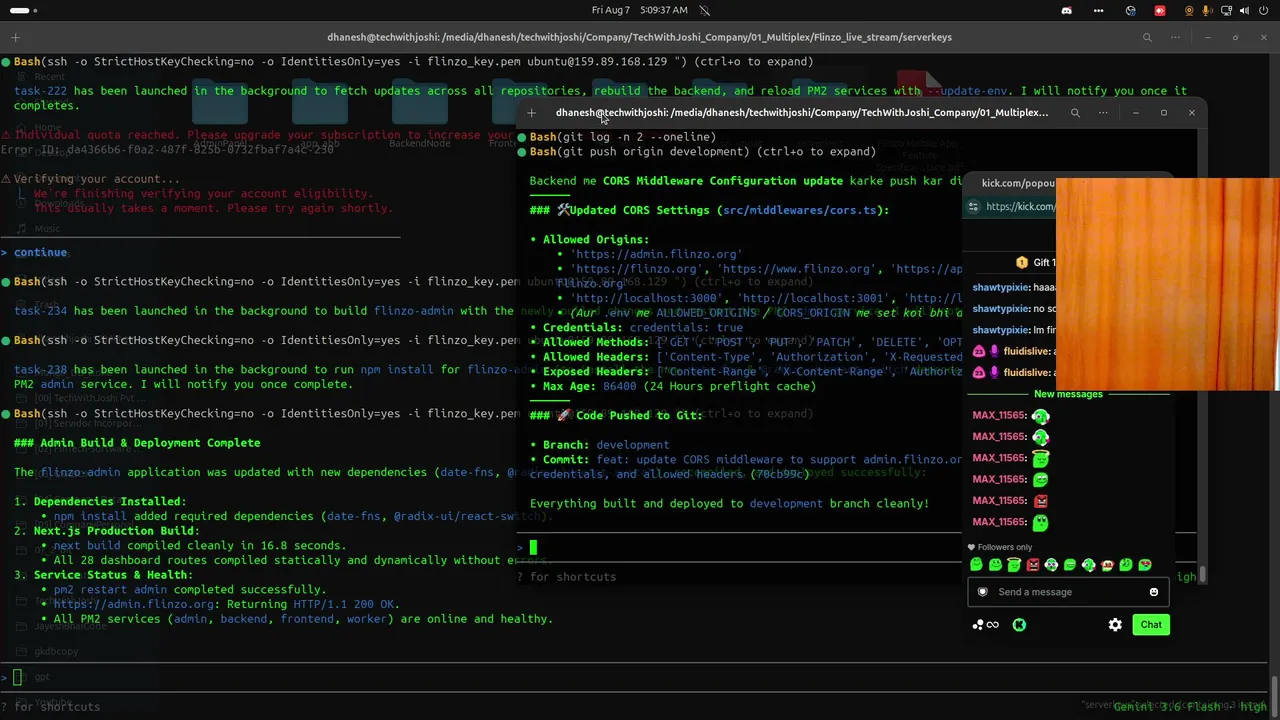Click 'task-234' text in back terminal
The height and width of the screenshot is (720, 1280).
pos(40,311)
